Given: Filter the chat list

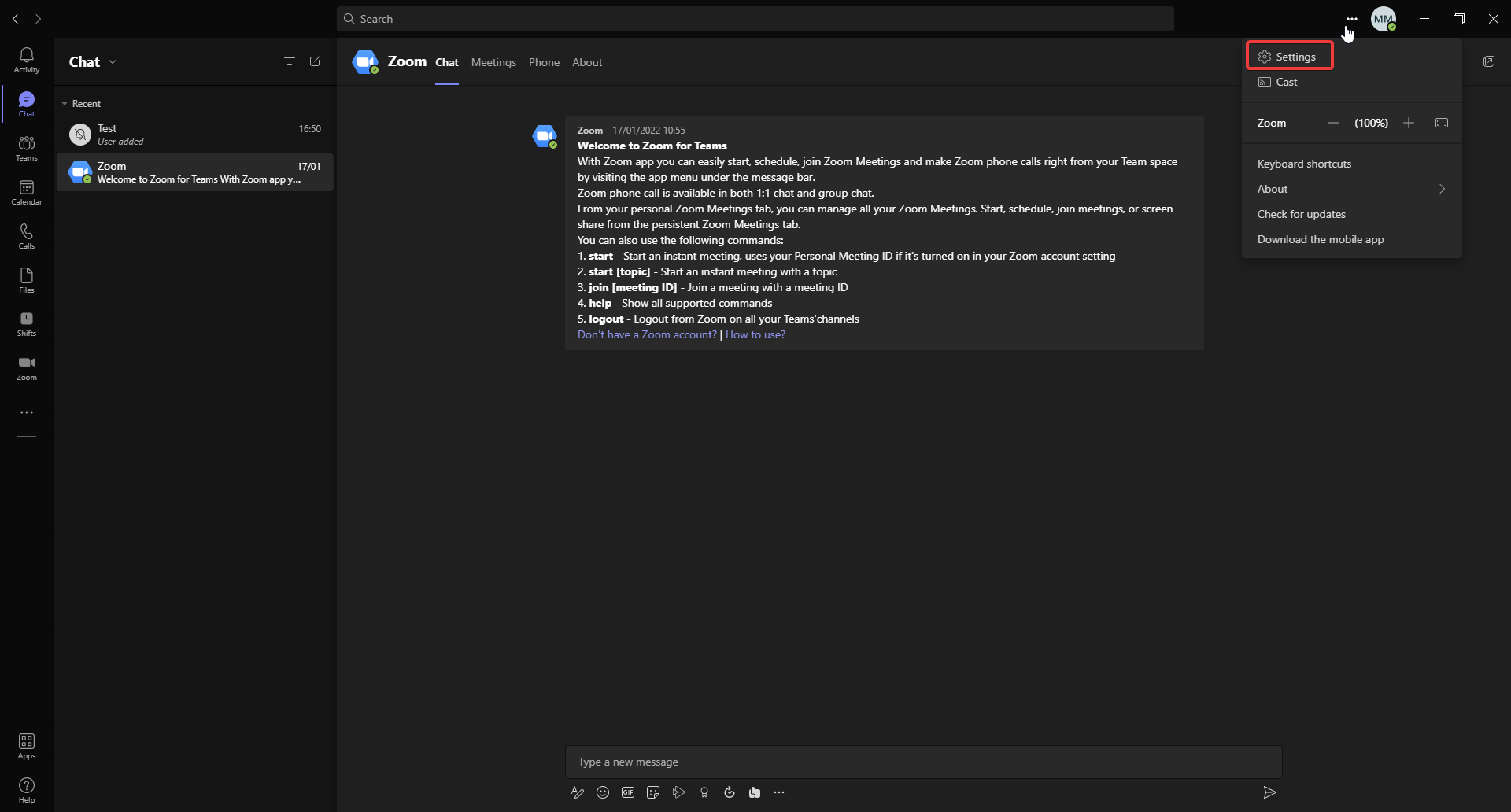Looking at the screenshot, I should pyautogui.click(x=290, y=61).
